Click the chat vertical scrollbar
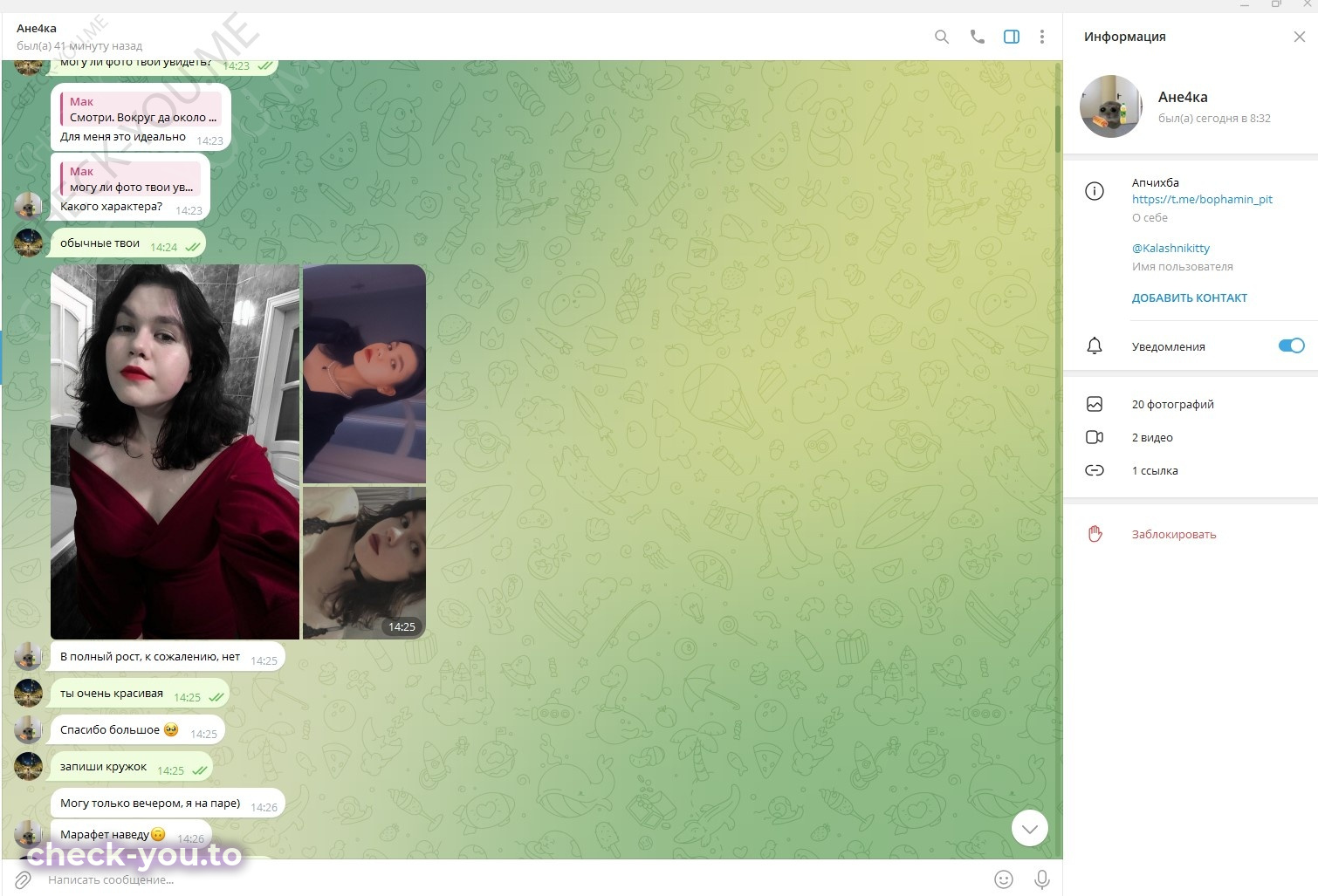The width and height of the screenshot is (1318, 896). tap(1059, 129)
